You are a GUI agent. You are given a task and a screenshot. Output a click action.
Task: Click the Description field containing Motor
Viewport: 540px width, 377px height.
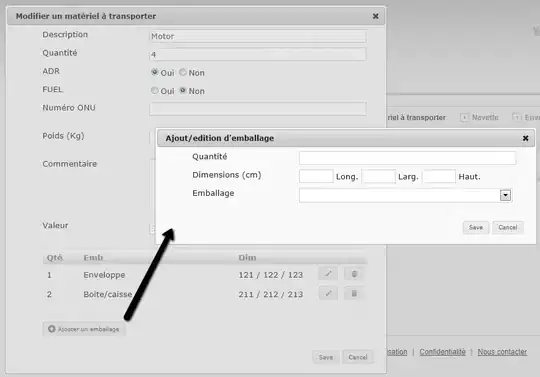(258, 36)
